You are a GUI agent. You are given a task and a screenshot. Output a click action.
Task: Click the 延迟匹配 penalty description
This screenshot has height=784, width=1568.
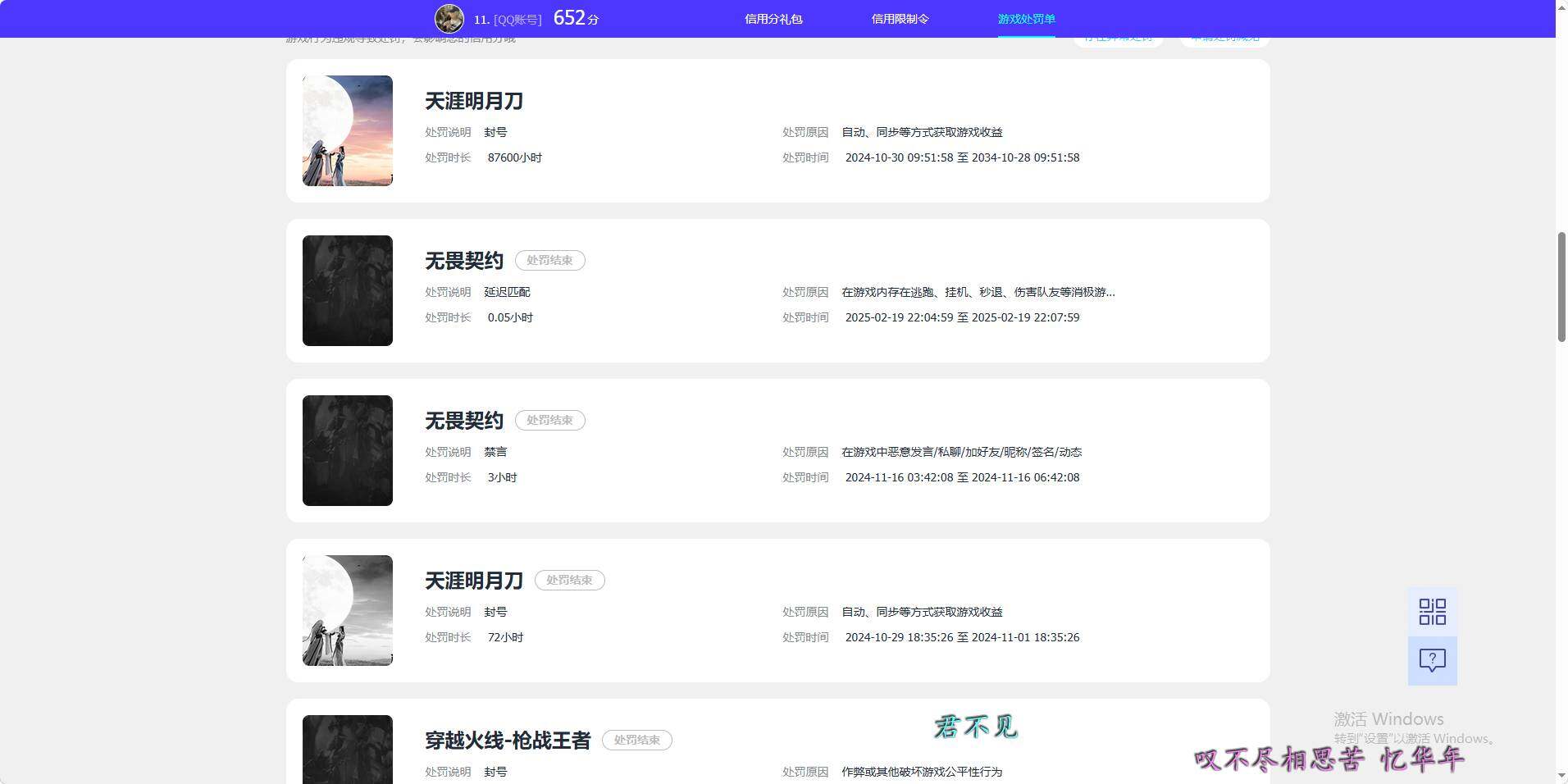click(x=507, y=292)
